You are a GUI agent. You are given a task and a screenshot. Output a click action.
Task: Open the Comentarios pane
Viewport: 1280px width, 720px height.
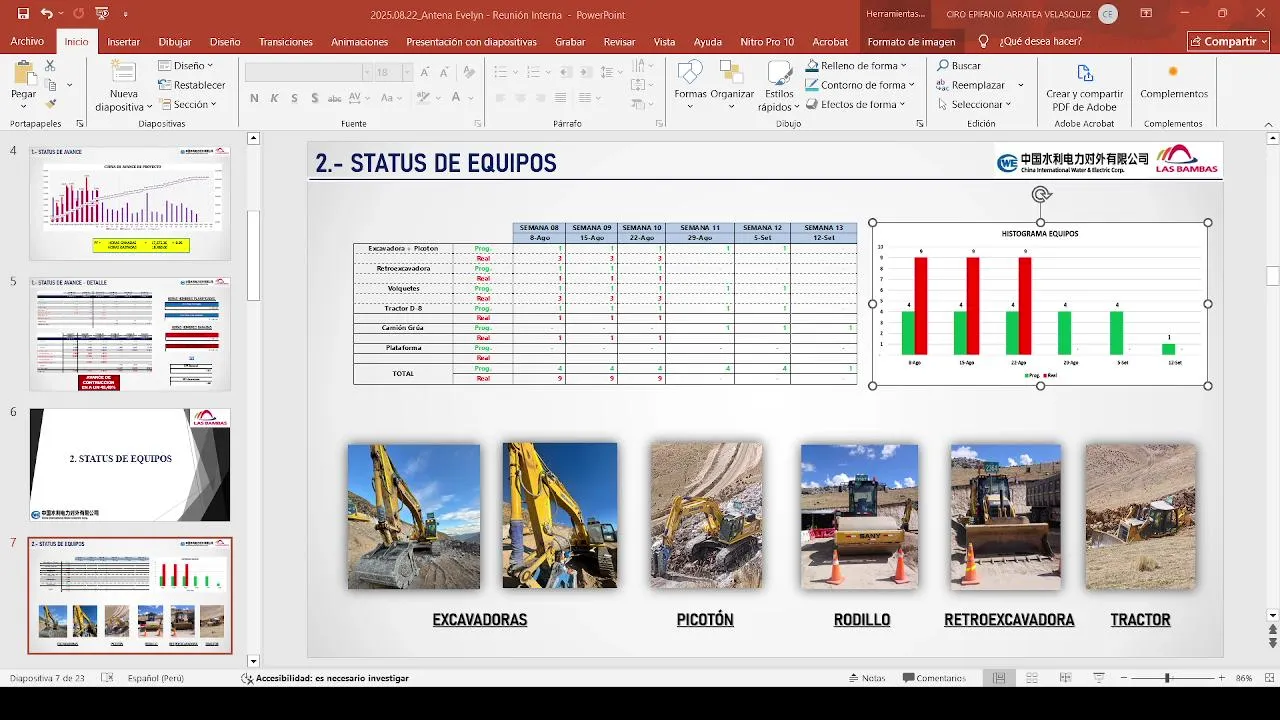(x=934, y=678)
